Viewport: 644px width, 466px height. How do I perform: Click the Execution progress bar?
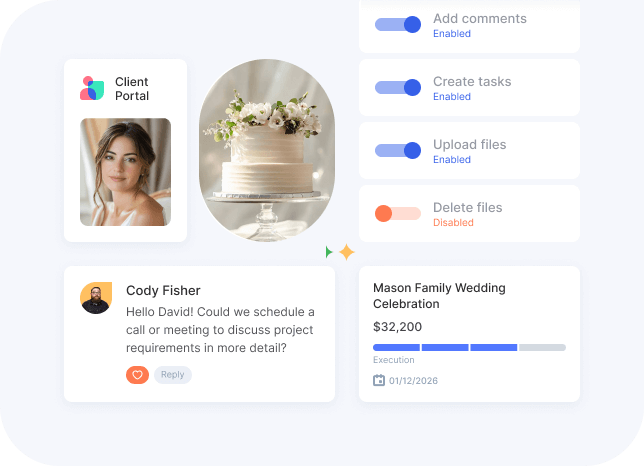[469, 347]
